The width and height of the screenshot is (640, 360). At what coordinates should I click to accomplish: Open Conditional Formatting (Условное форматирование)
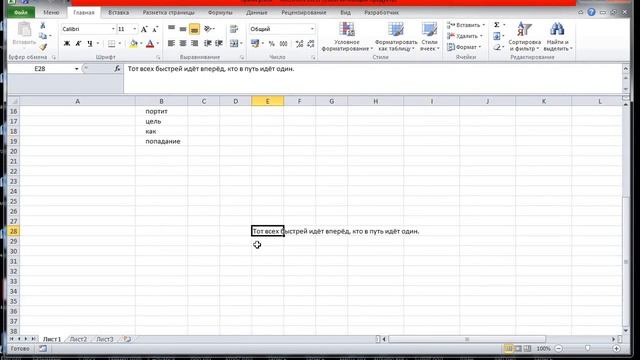pyautogui.click(x=347, y=36)
